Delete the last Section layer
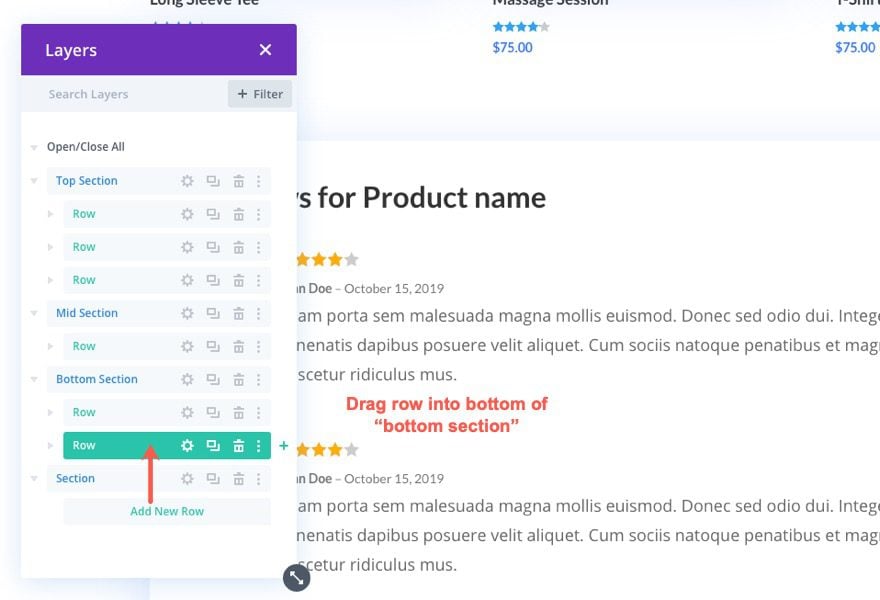This screenshot has height=600, width=880. point(239,478)
